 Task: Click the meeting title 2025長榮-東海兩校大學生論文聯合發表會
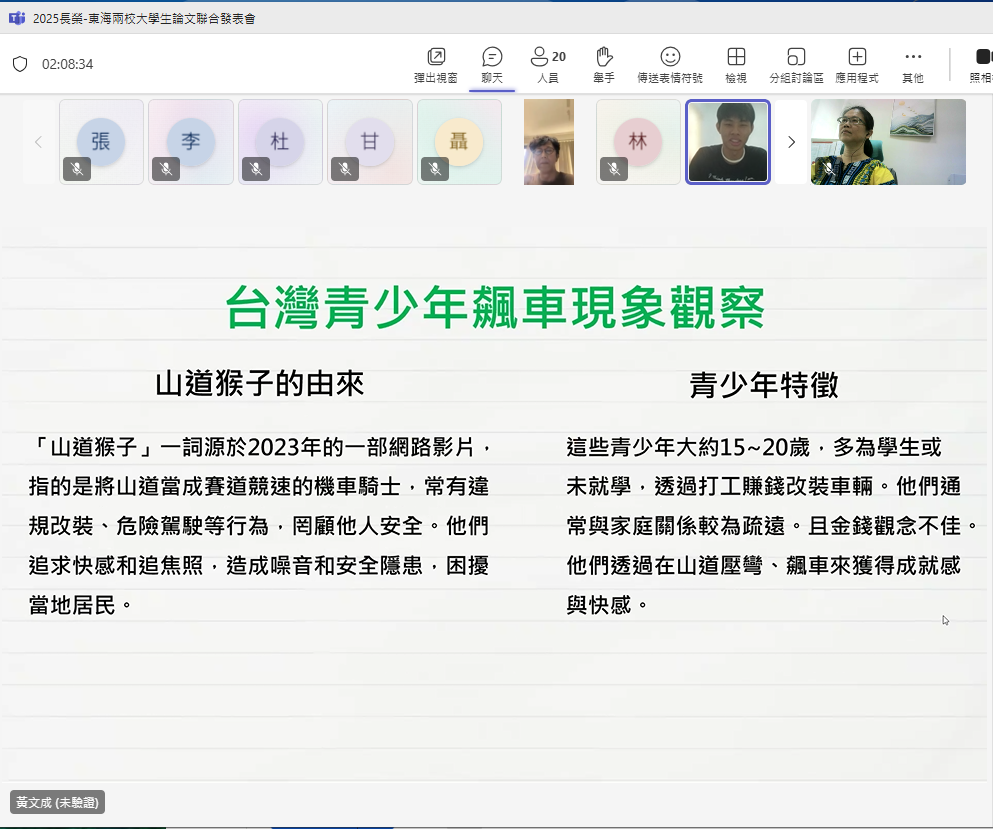tap(144, 18)
